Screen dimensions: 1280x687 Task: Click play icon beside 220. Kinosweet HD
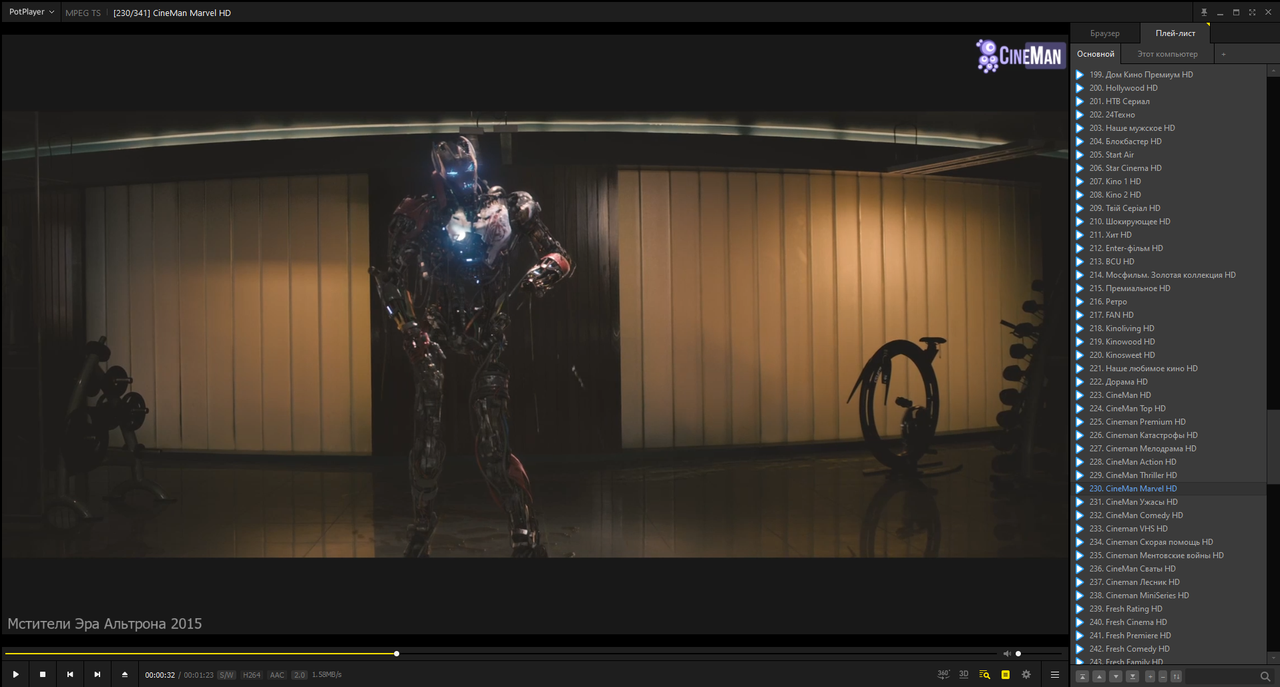click(1080, 355)
